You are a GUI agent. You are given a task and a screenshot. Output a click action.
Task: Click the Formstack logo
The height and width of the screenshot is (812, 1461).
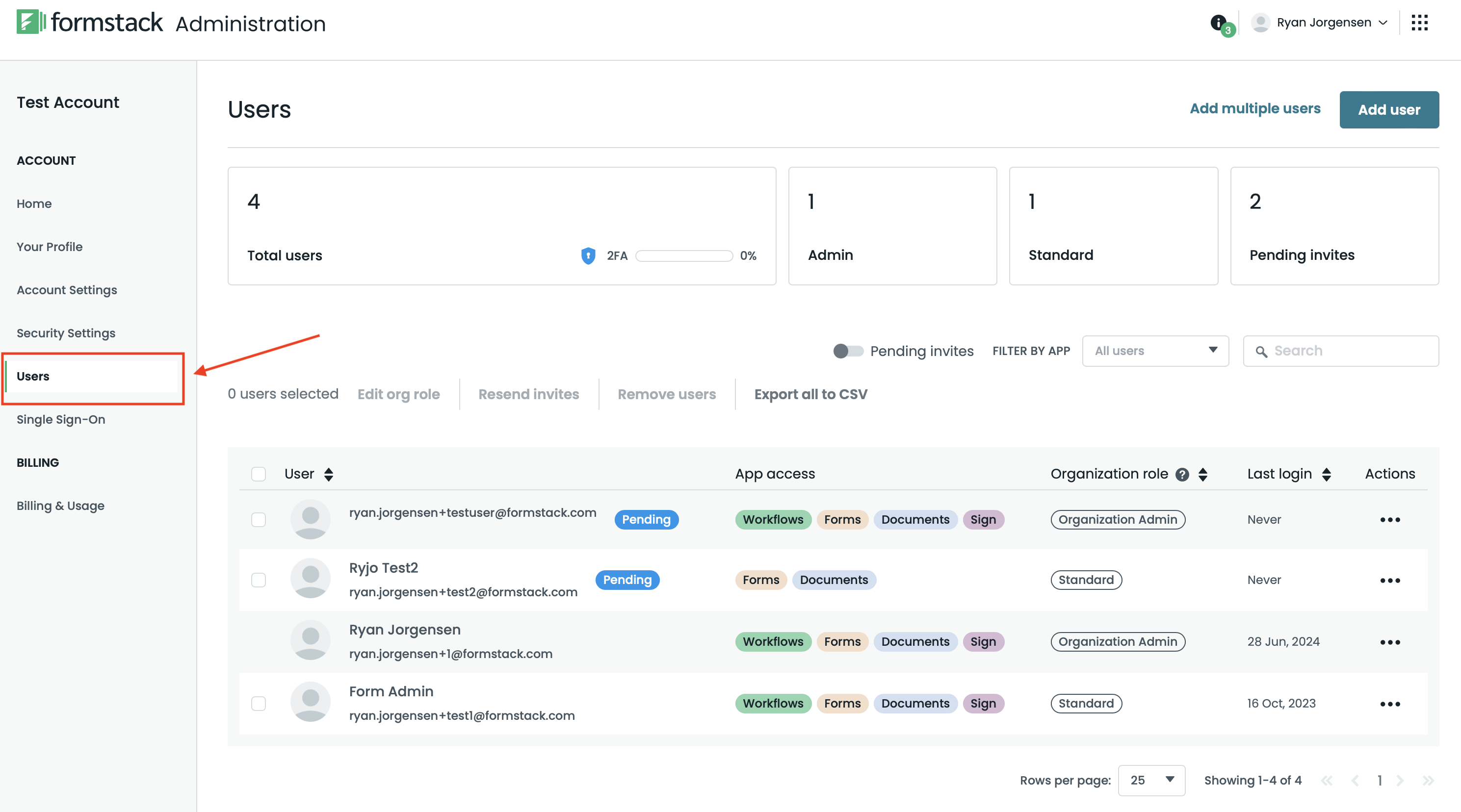[x=90, y=23]
